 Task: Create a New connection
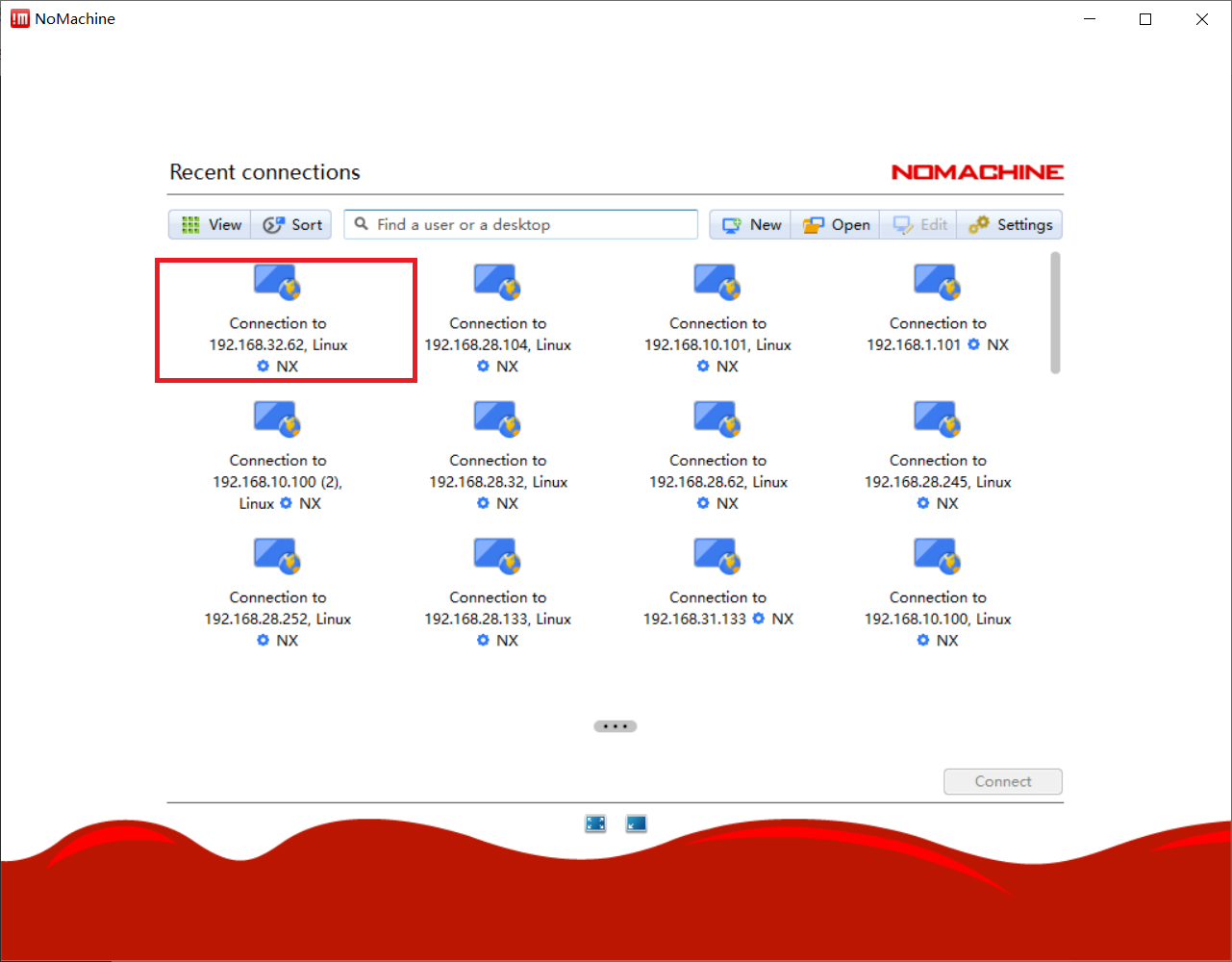click(x=751, y=224)
